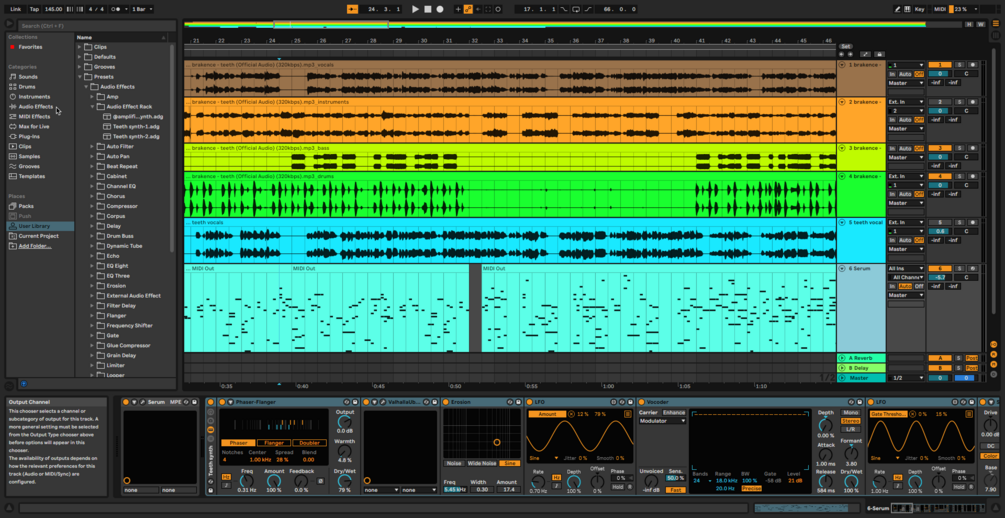This screenshot has height=518, width=1005.
Task: Select Sounds category in browser
Action: [28, 76]
